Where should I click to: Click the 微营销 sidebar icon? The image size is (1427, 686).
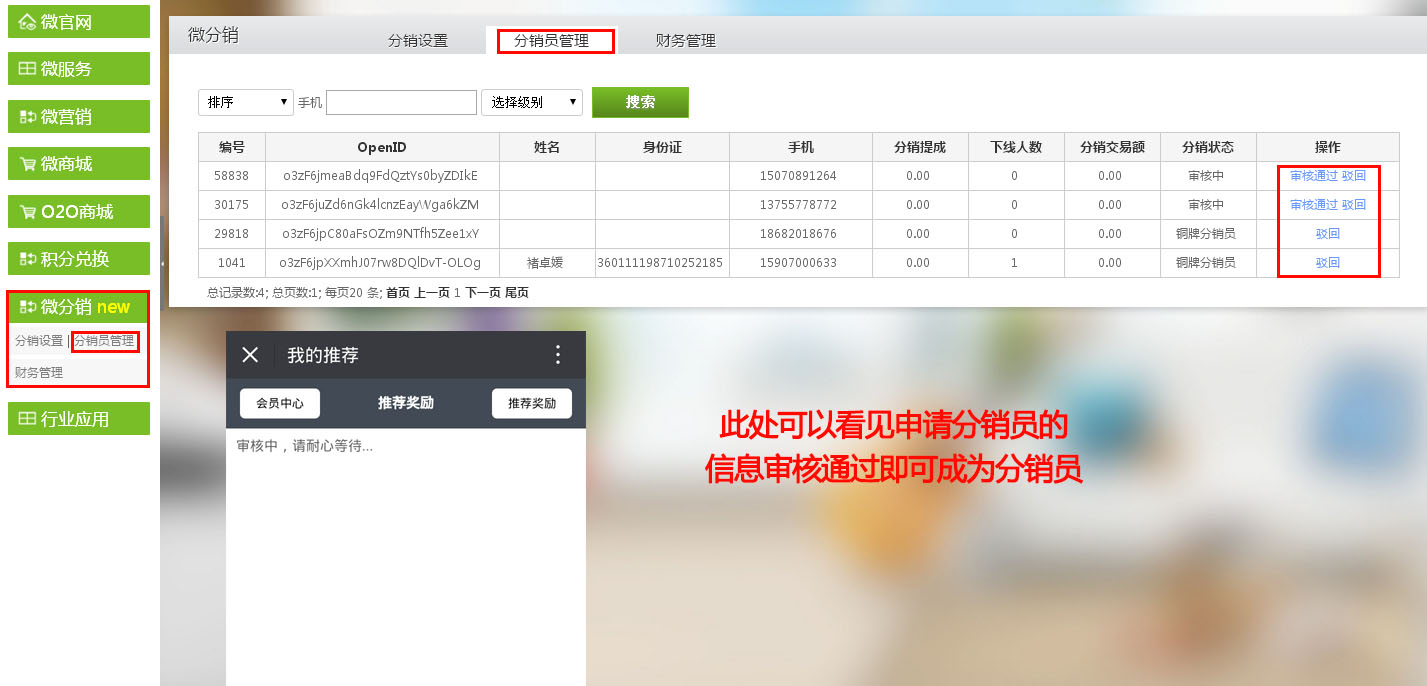28,117
